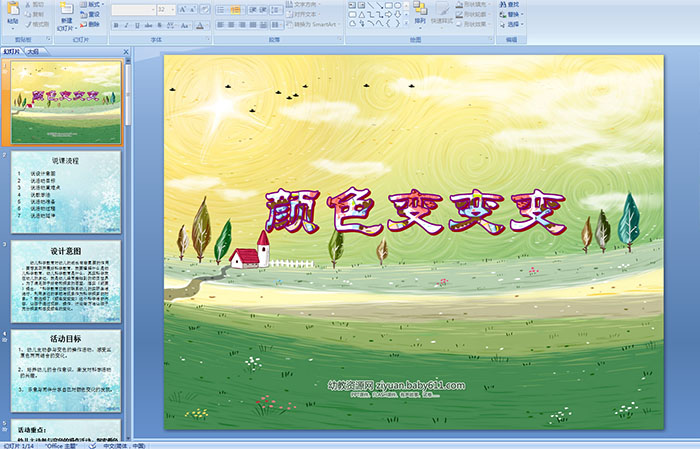Select the left brace shape in the gallery
This screenshot has width=700, height=449.
coord(388,23)
